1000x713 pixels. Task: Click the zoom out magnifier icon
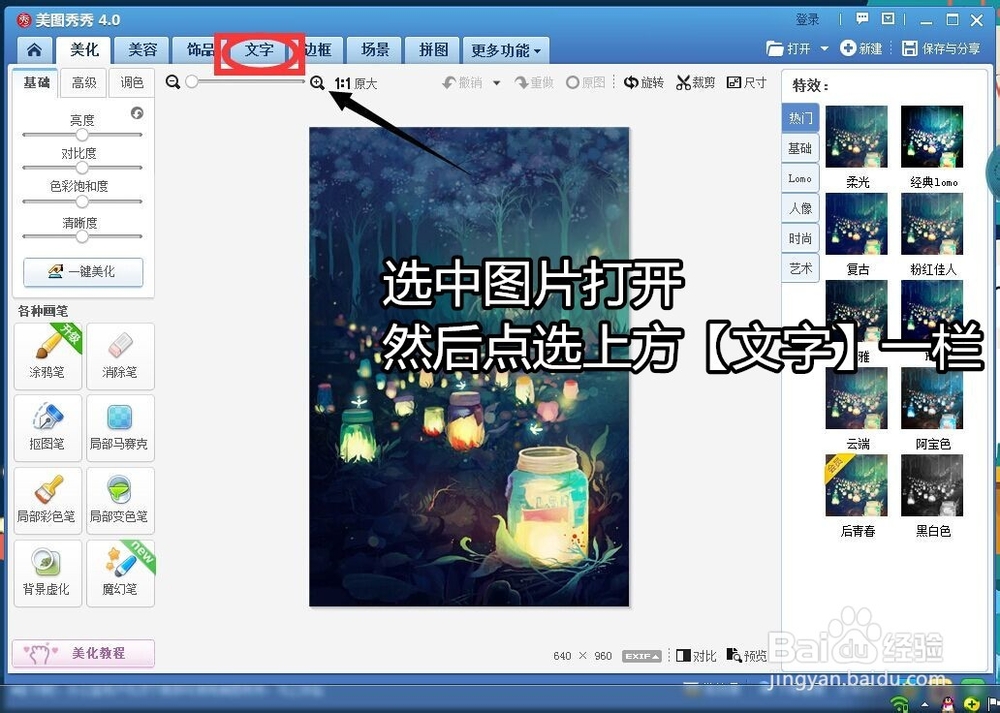point(172,82)
